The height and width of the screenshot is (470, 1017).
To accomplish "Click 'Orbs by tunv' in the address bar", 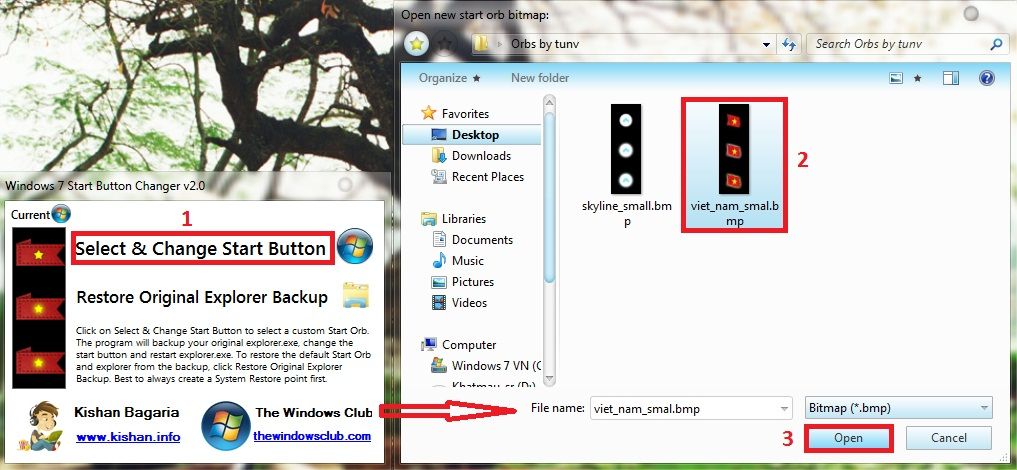I will pyautogui.click(x=545, y=44).
